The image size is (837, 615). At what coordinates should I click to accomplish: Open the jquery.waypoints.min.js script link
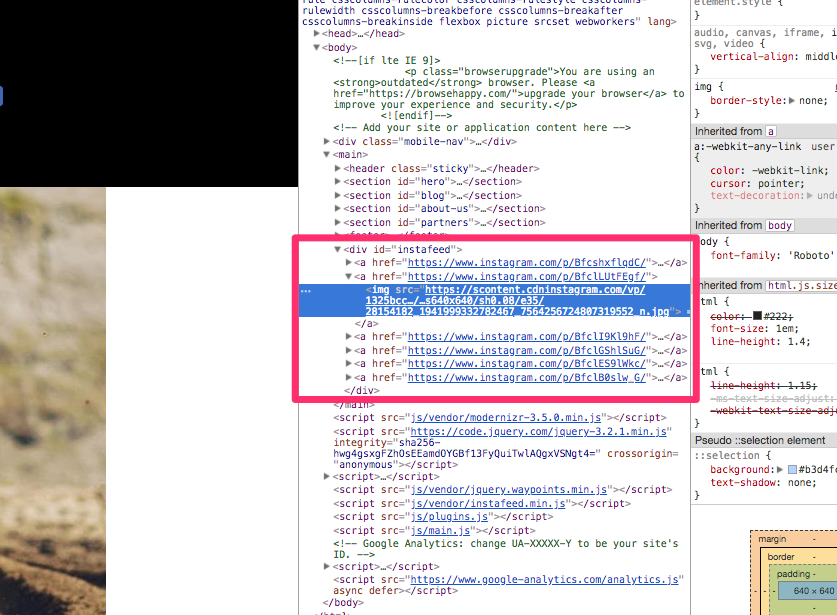(x=509, y=490)
